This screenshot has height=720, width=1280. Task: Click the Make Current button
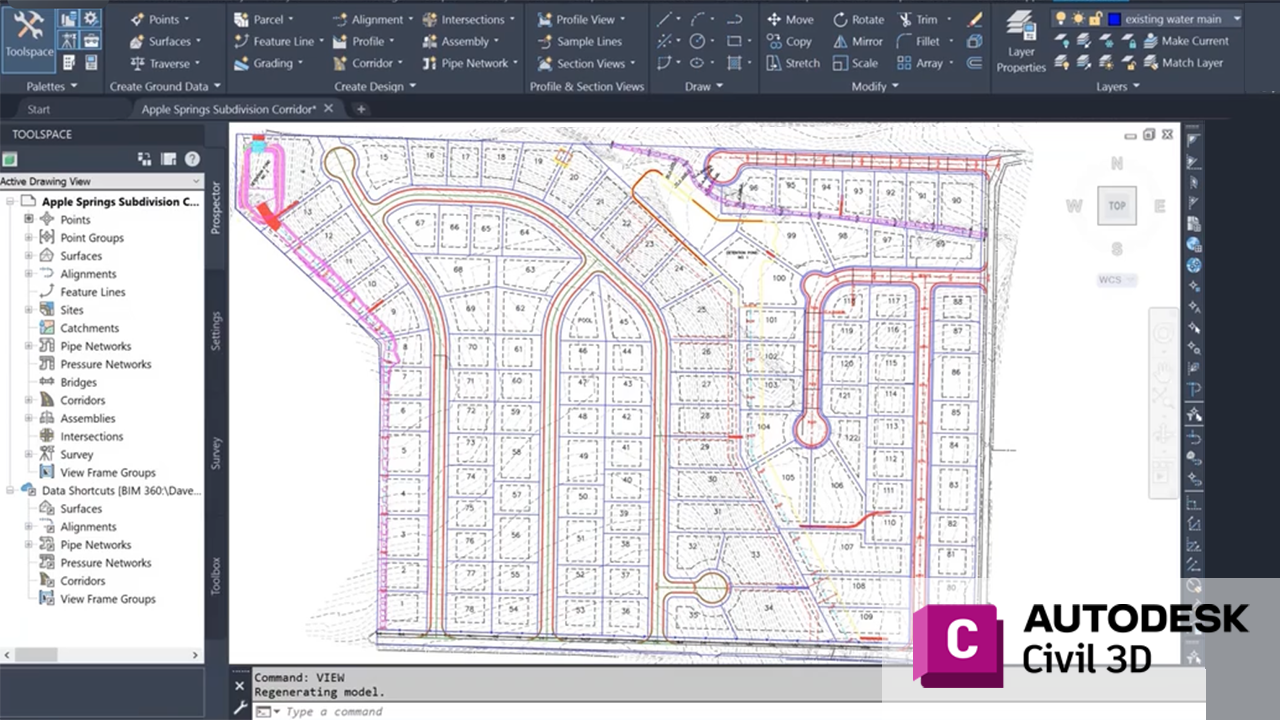1187,41
